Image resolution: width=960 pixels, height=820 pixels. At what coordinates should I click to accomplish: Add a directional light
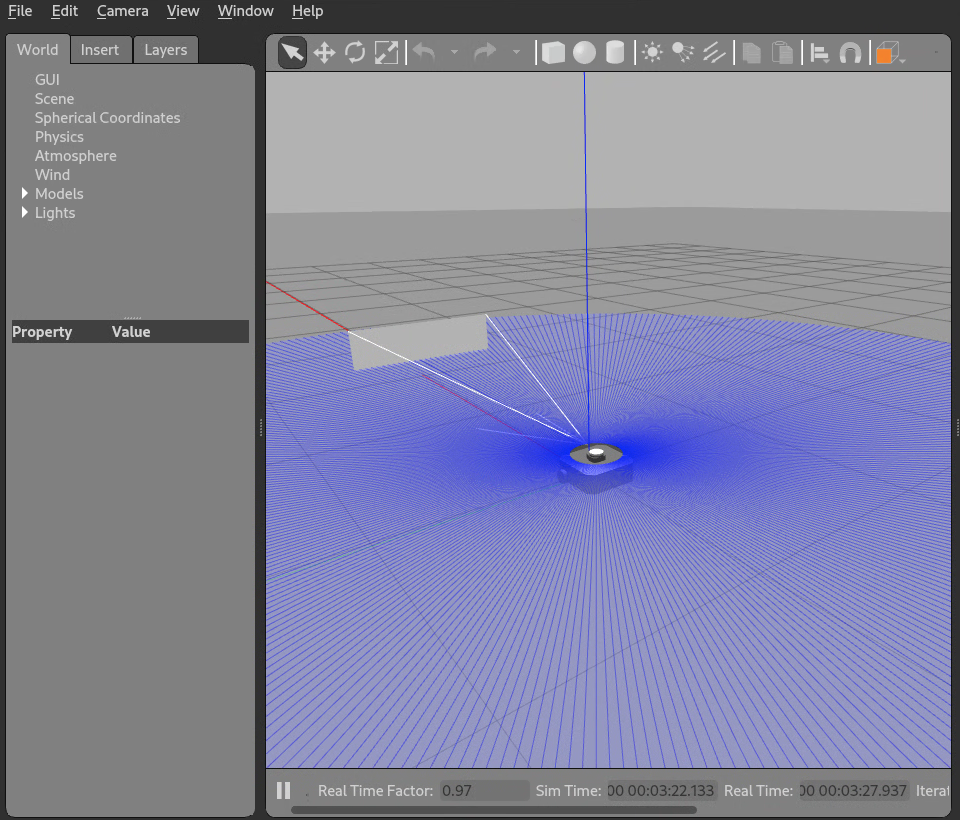714,52
